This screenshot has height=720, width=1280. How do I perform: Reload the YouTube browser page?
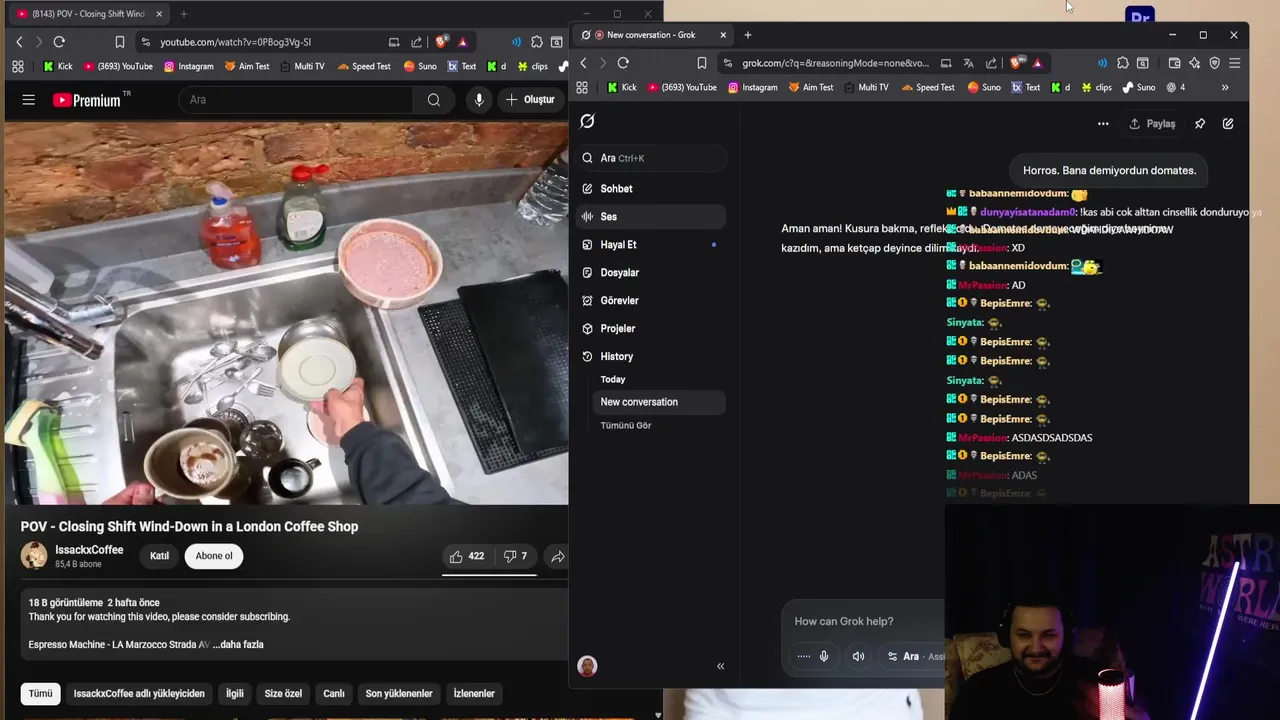[59, 42]
